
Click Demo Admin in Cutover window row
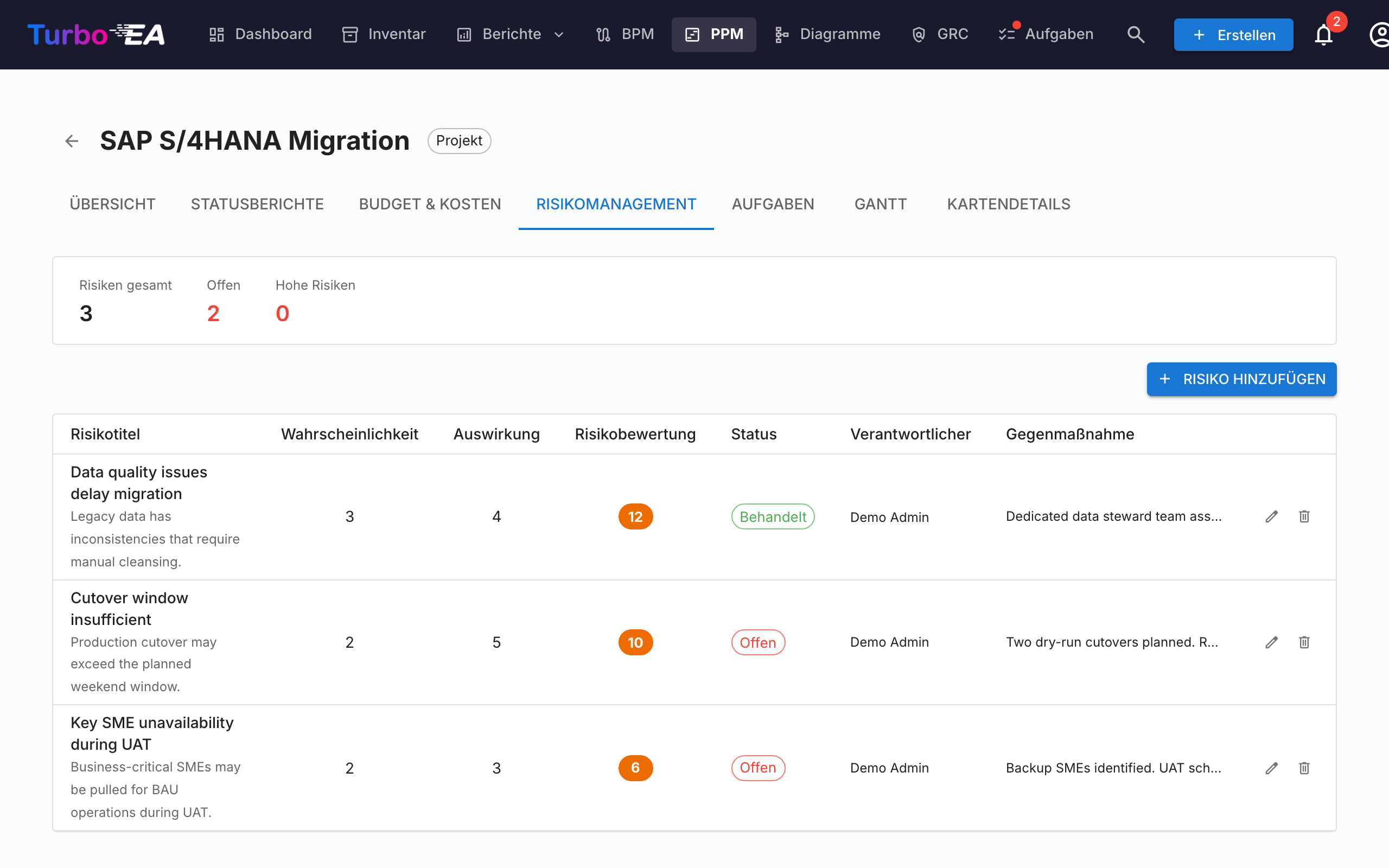889,642
